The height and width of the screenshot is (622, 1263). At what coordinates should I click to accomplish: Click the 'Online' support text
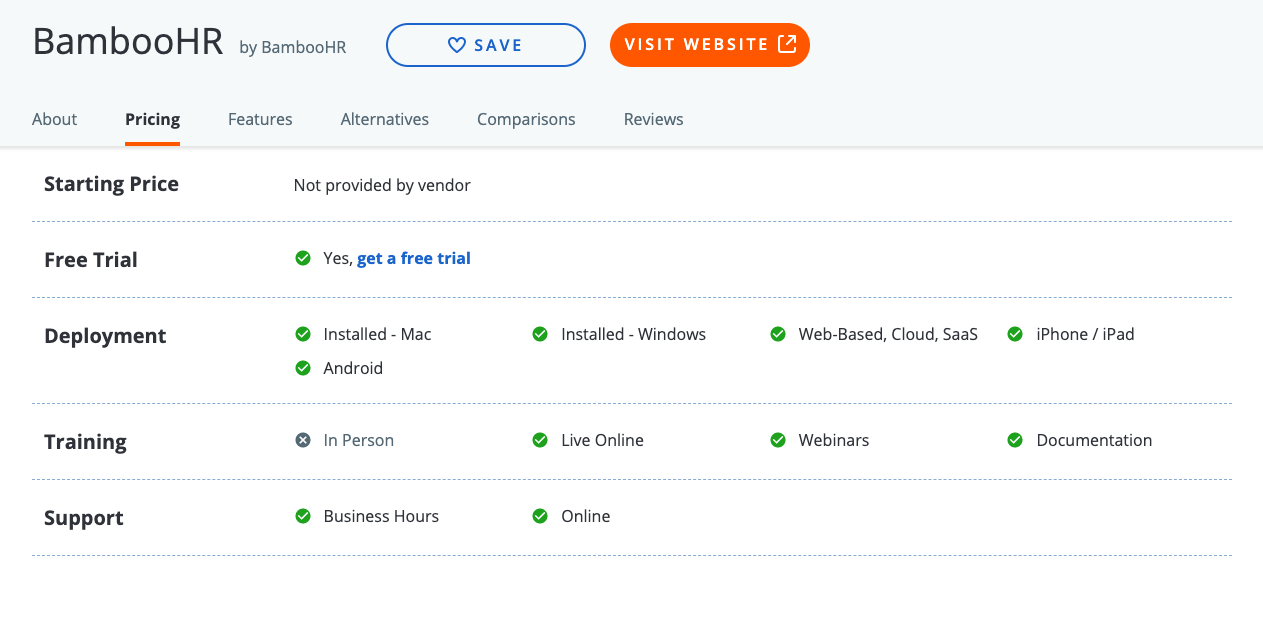(x=586, y=516)
